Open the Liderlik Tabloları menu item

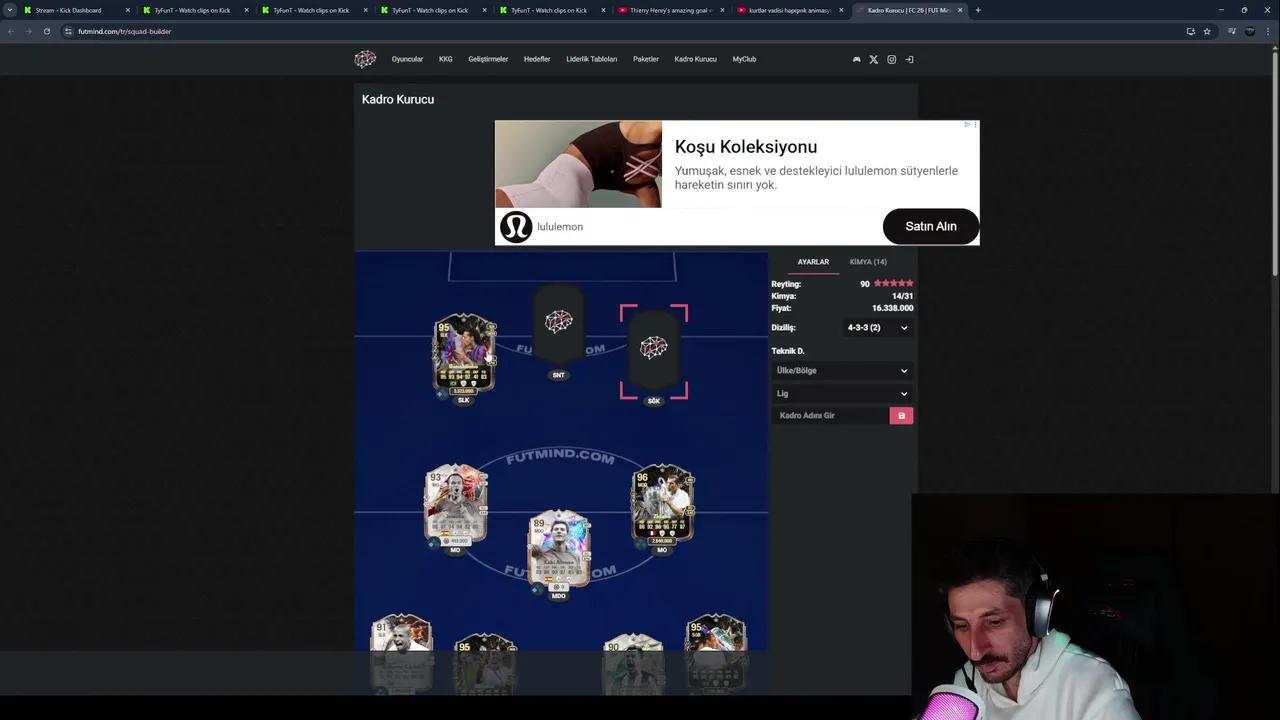pyautogui.click(x=592, y=59)
